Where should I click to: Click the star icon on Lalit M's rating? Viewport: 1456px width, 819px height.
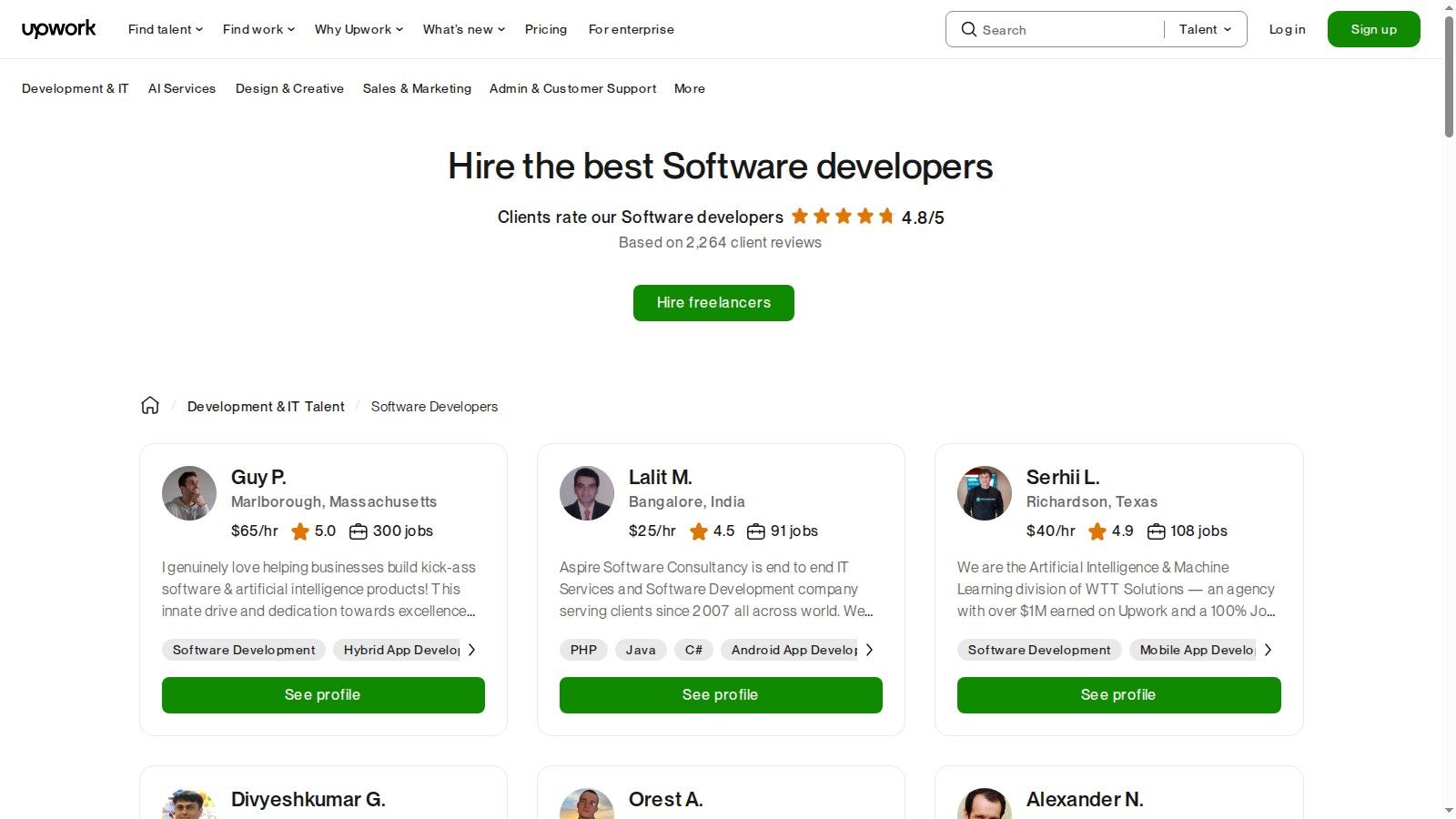pyautogui.click(x=699, y=531)
